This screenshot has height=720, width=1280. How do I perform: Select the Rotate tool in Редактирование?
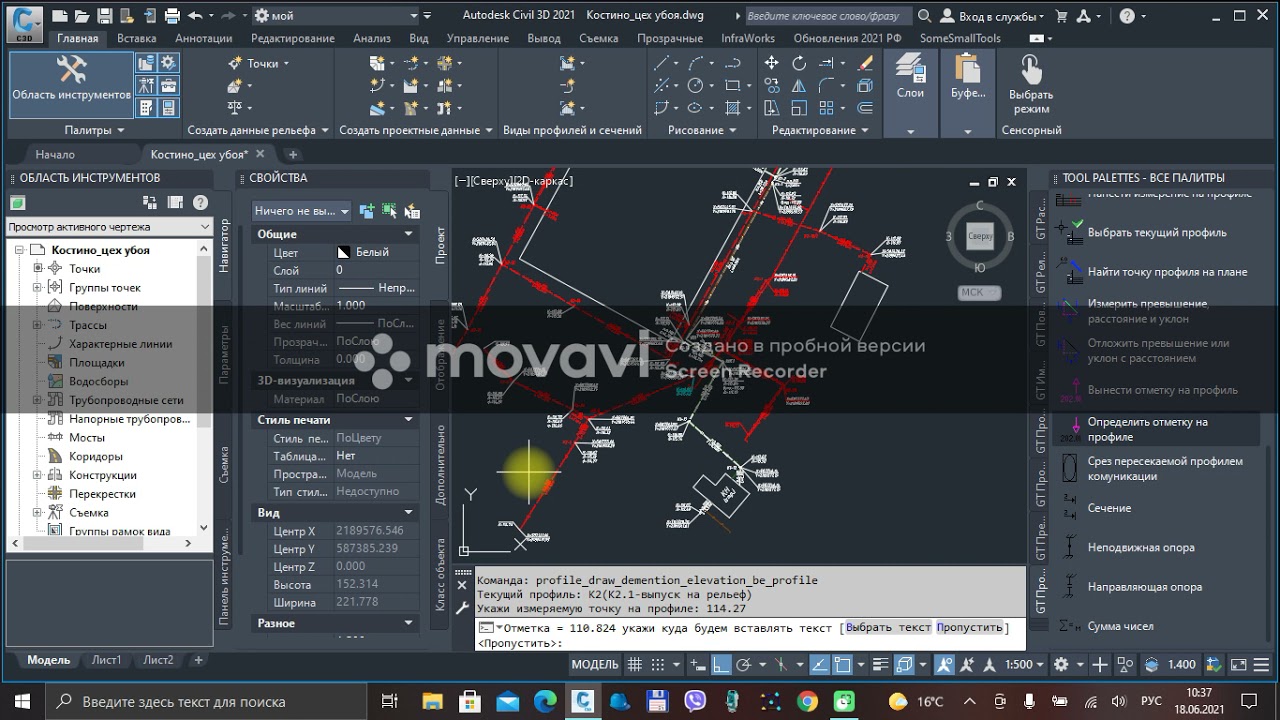[x=799, y=63]
